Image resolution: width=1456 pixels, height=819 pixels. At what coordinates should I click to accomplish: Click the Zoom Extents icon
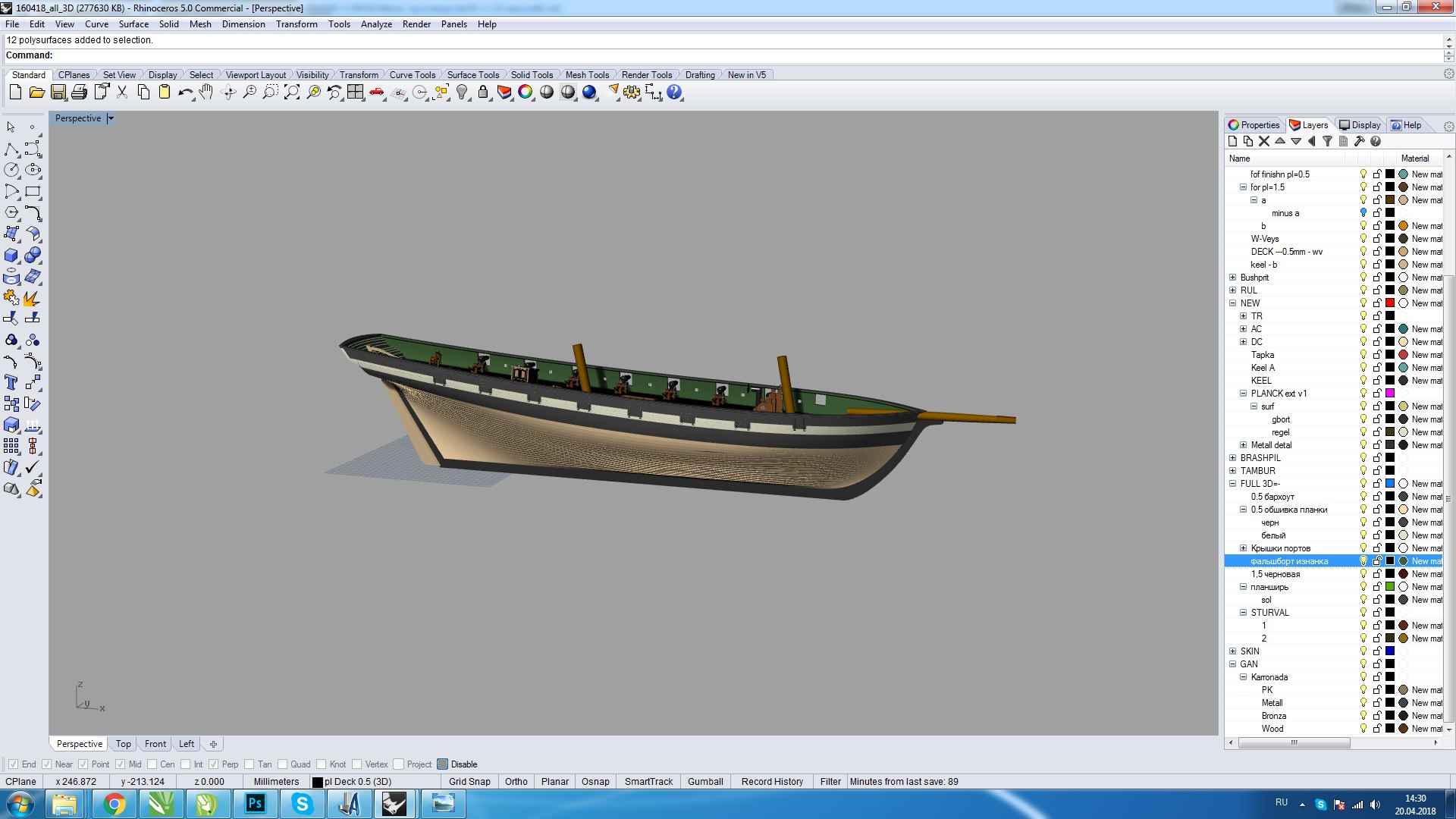(x=292, y=93)
